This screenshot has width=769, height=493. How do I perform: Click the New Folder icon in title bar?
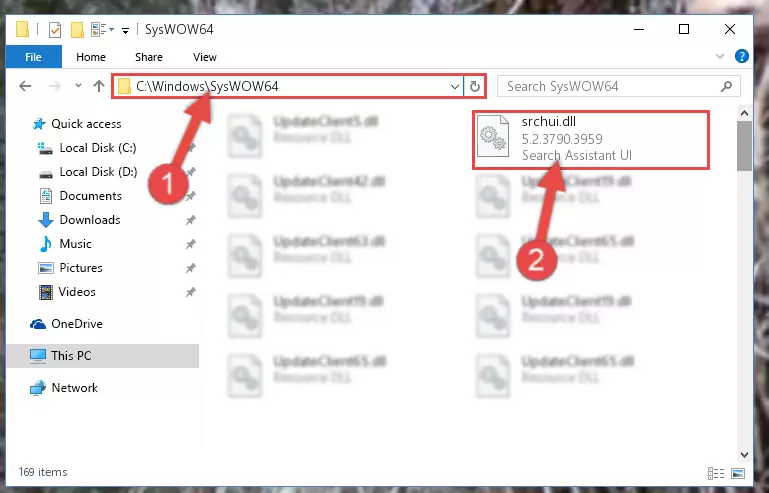point(77,30)
